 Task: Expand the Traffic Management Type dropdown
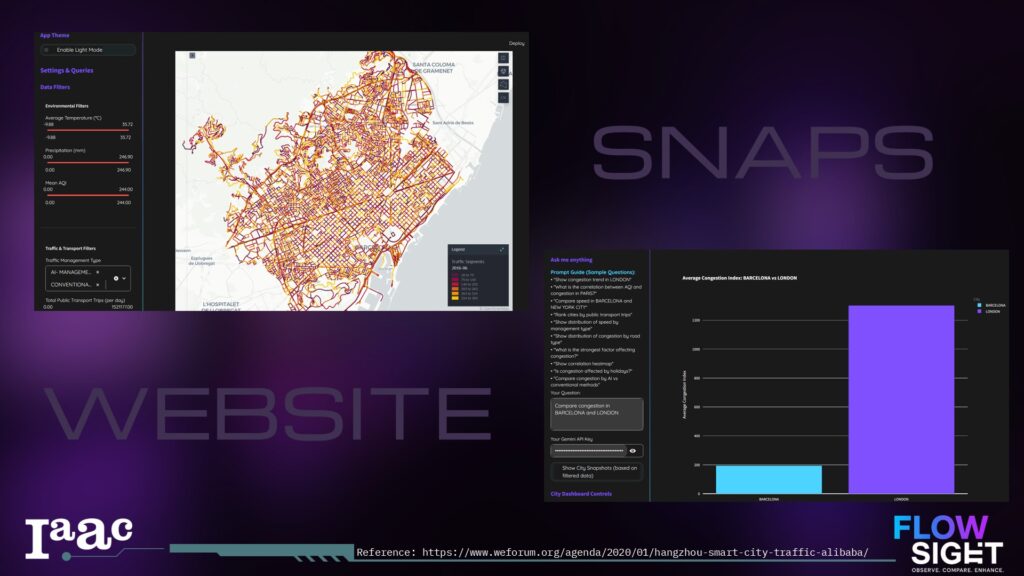point(124,278)
